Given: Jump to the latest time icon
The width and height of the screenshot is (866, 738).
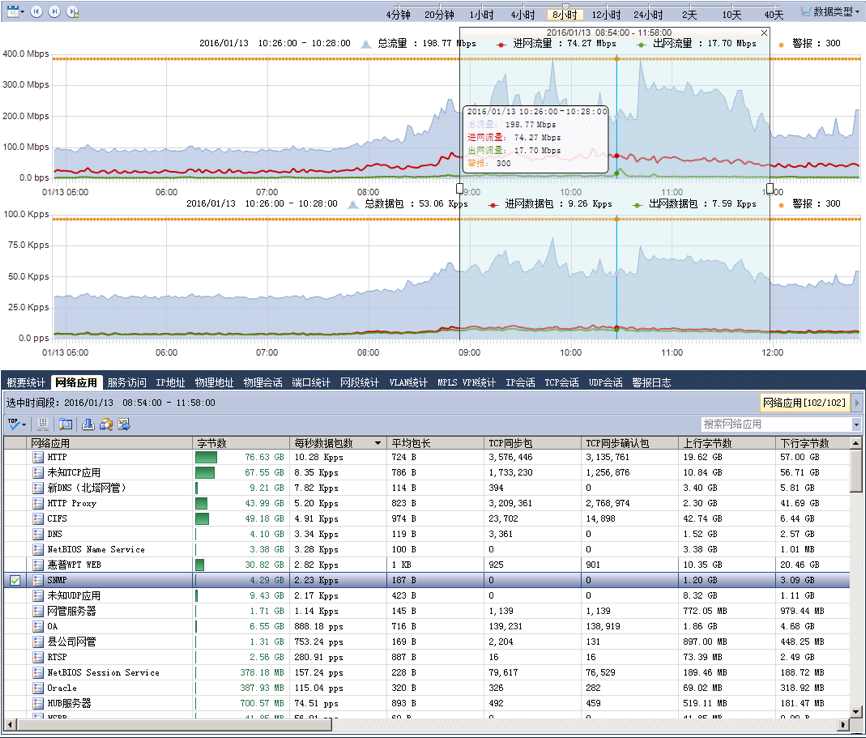Looking at the screenshot, I should coord(74,11).
